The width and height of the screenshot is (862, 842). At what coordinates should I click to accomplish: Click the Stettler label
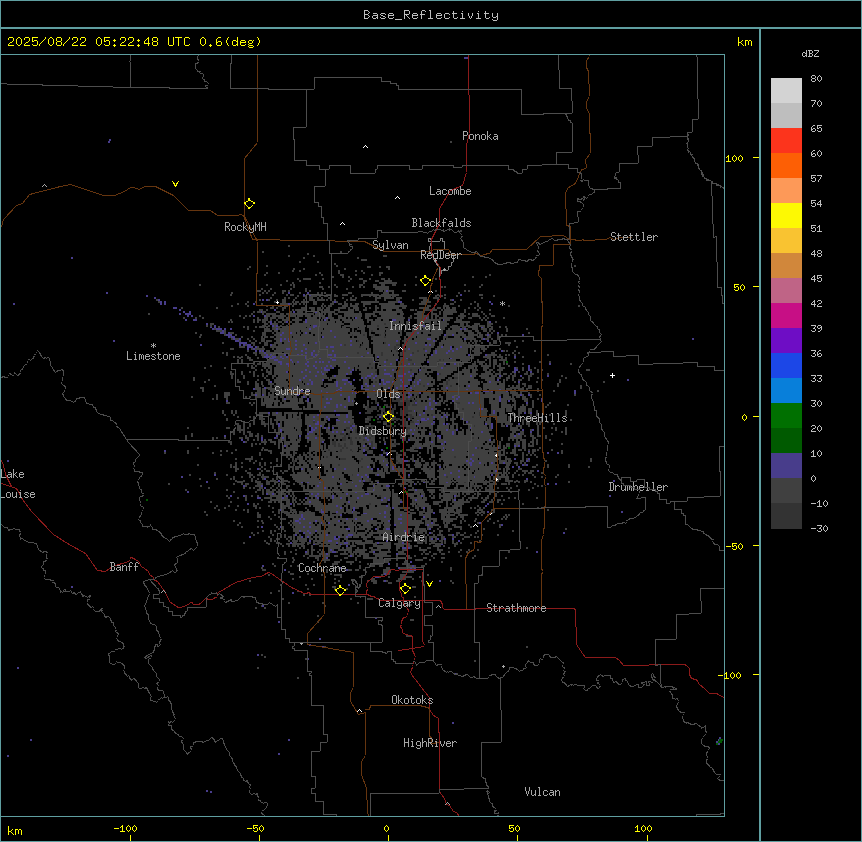[634, 237]
